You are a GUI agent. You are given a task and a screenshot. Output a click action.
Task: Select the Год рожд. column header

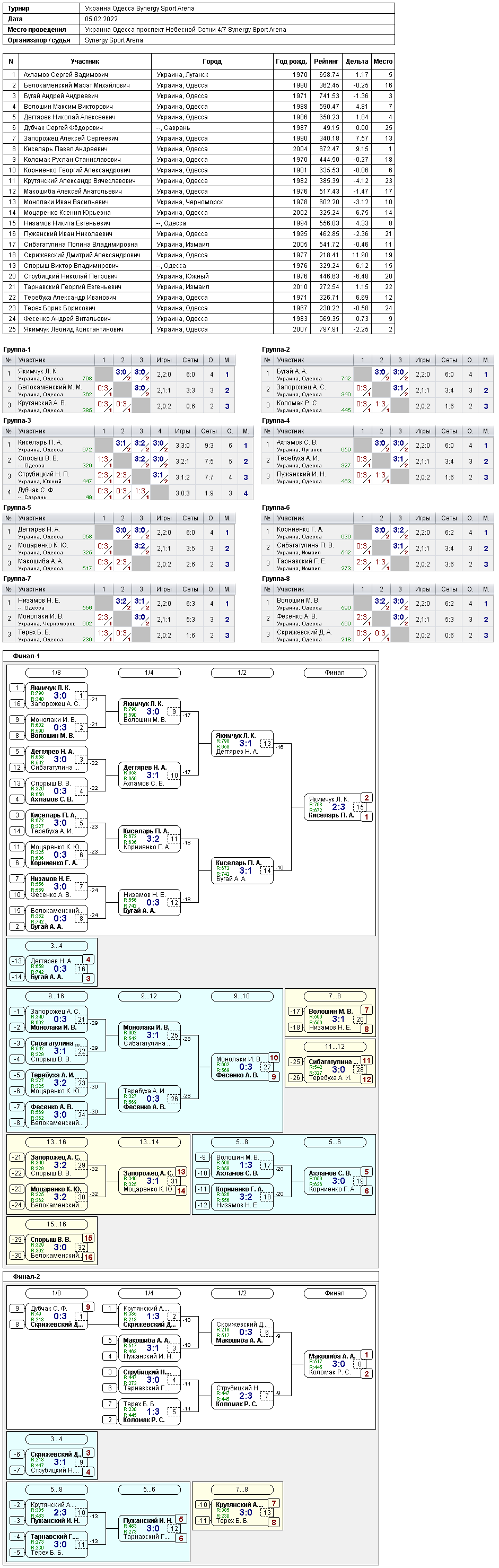pos(292,62)
